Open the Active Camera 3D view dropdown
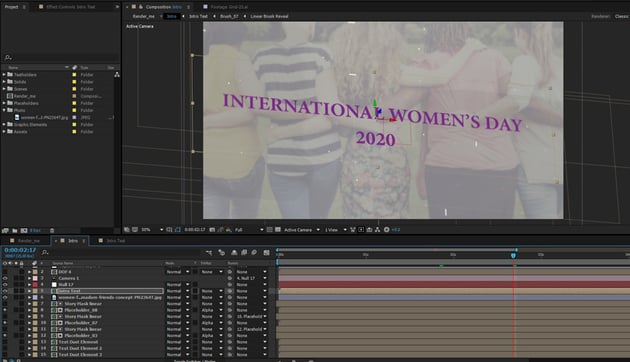 tap(302, 230)
